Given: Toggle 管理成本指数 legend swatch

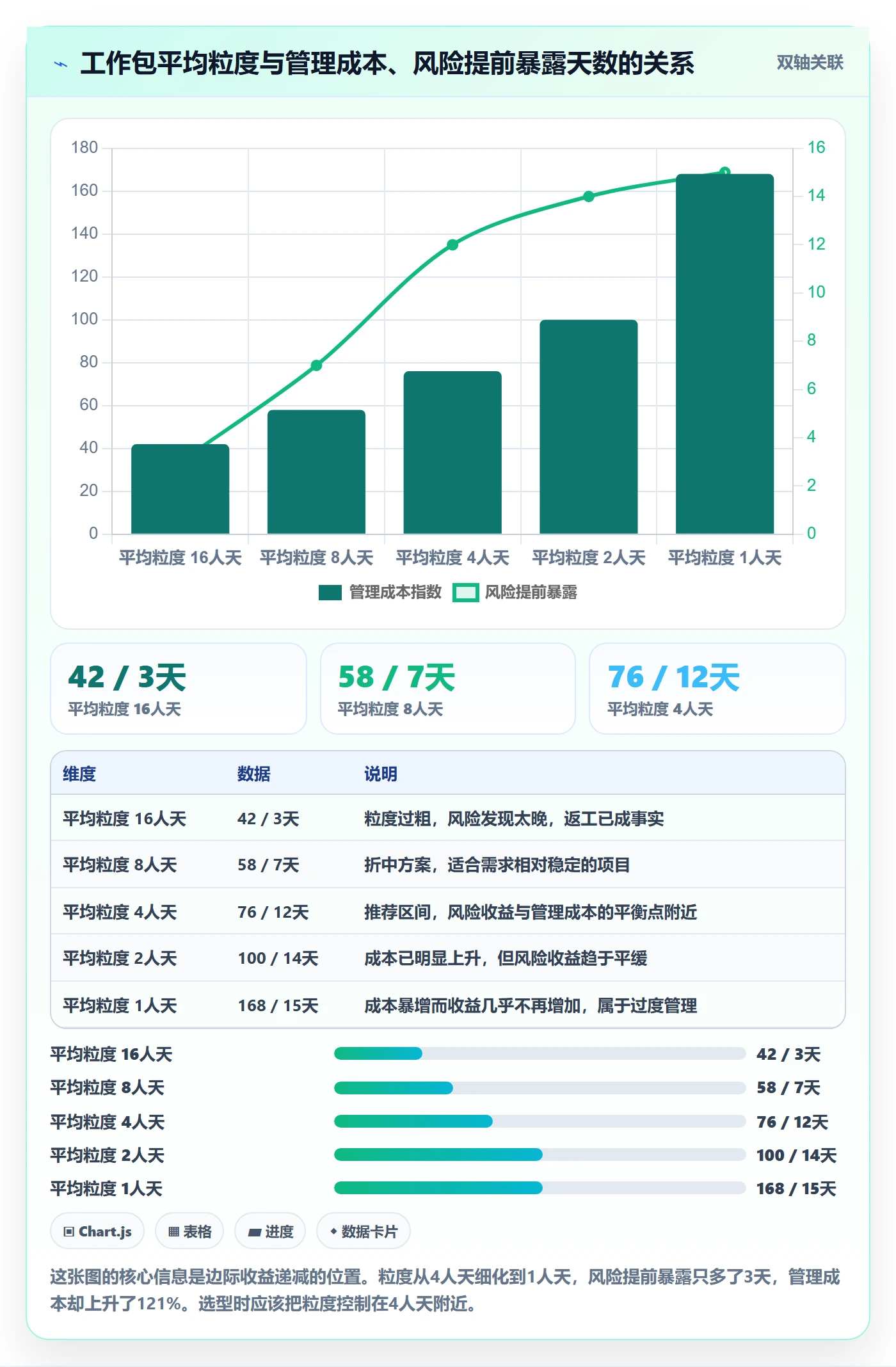Looking at the screenshot, I should pyautogui.click(x=330, y=593).
